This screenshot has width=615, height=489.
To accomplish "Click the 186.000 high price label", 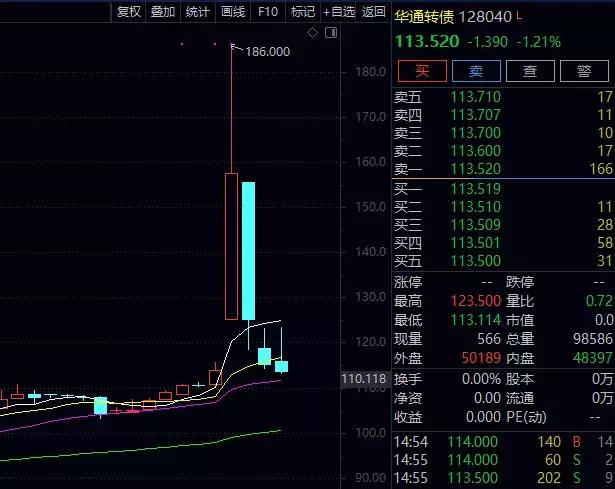I will pos(267,51).
